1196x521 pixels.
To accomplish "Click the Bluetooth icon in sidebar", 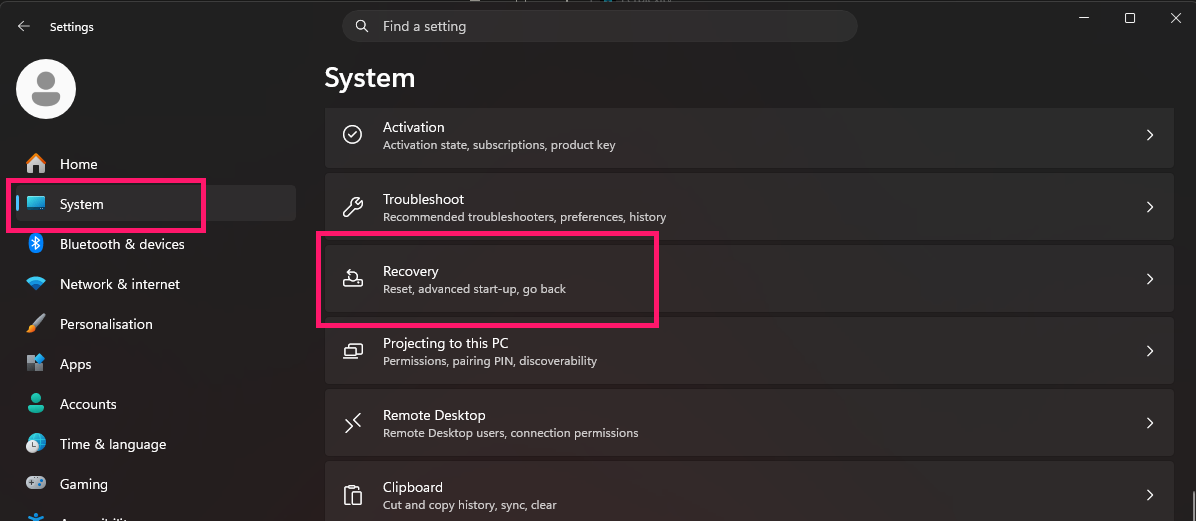I will pyautogui.click(x=36, y=244).
